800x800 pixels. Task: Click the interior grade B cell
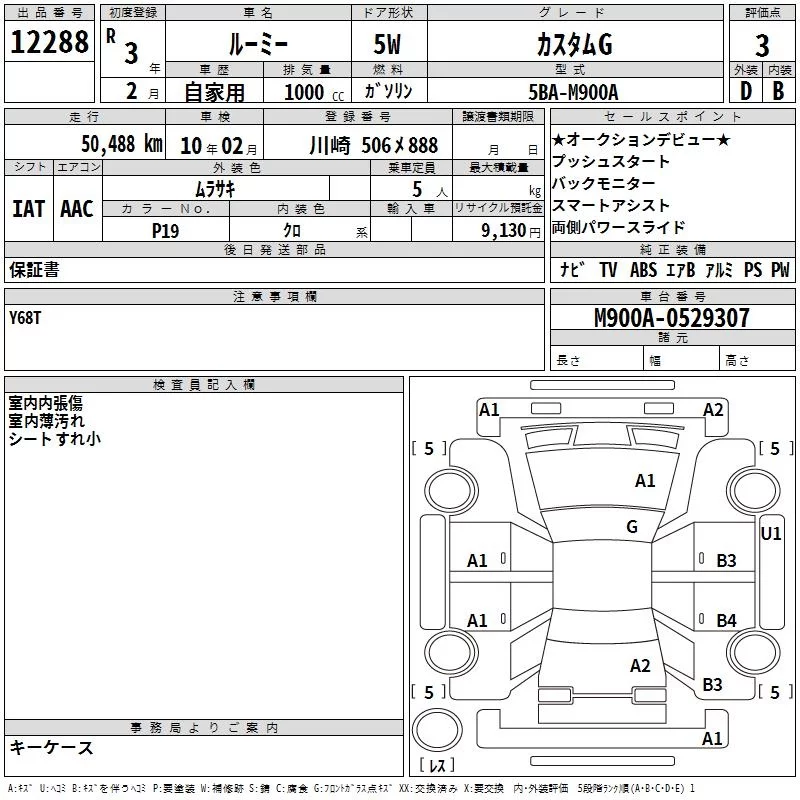779,91
